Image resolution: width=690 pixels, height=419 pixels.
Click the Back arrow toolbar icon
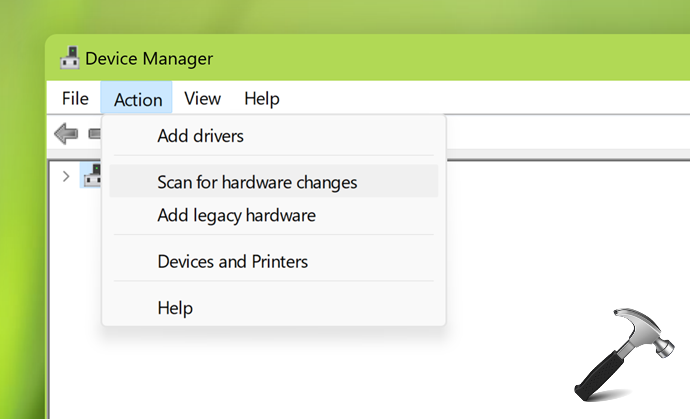point(66,133)
